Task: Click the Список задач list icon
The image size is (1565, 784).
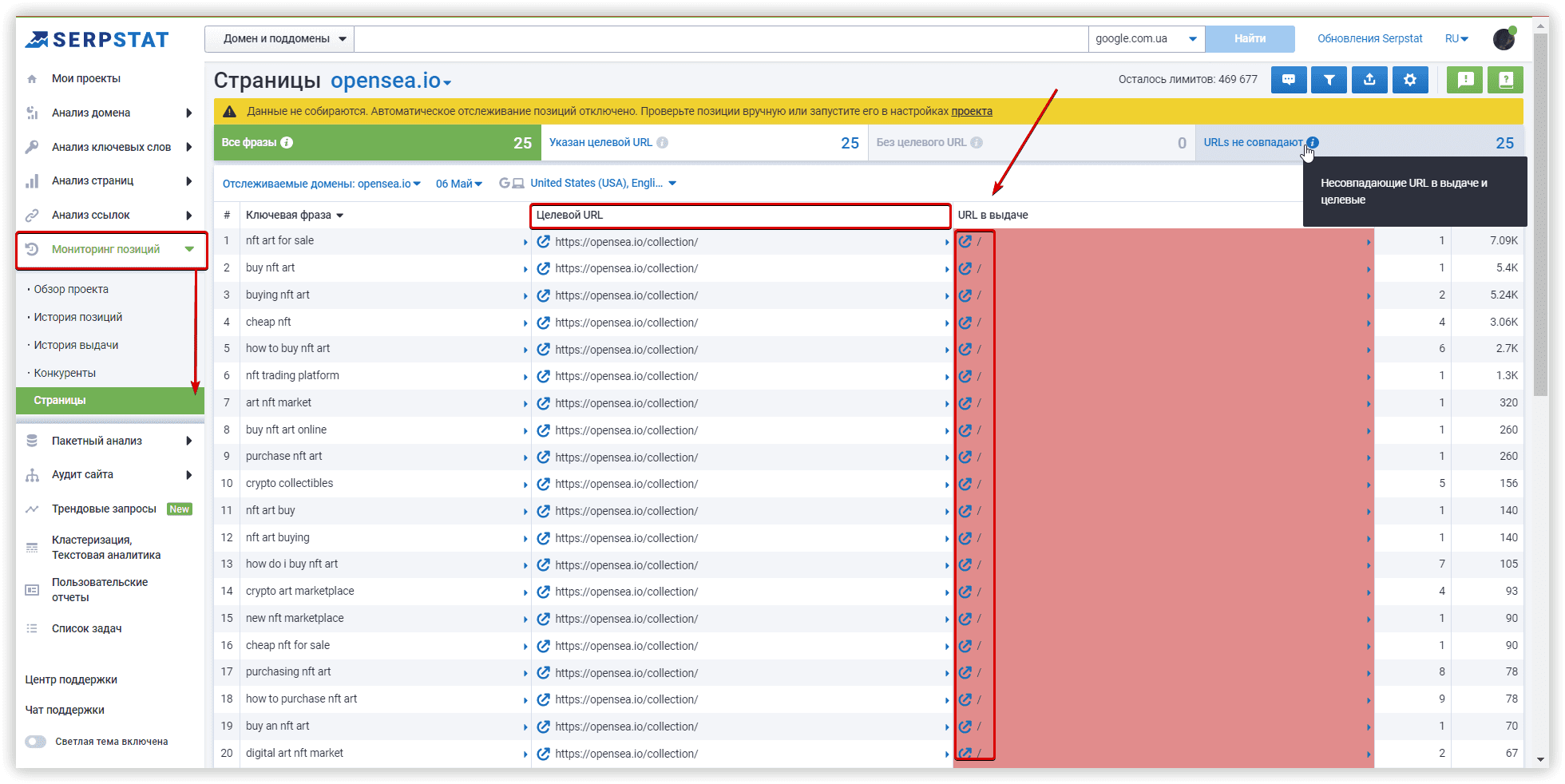Action: [32, 629]
